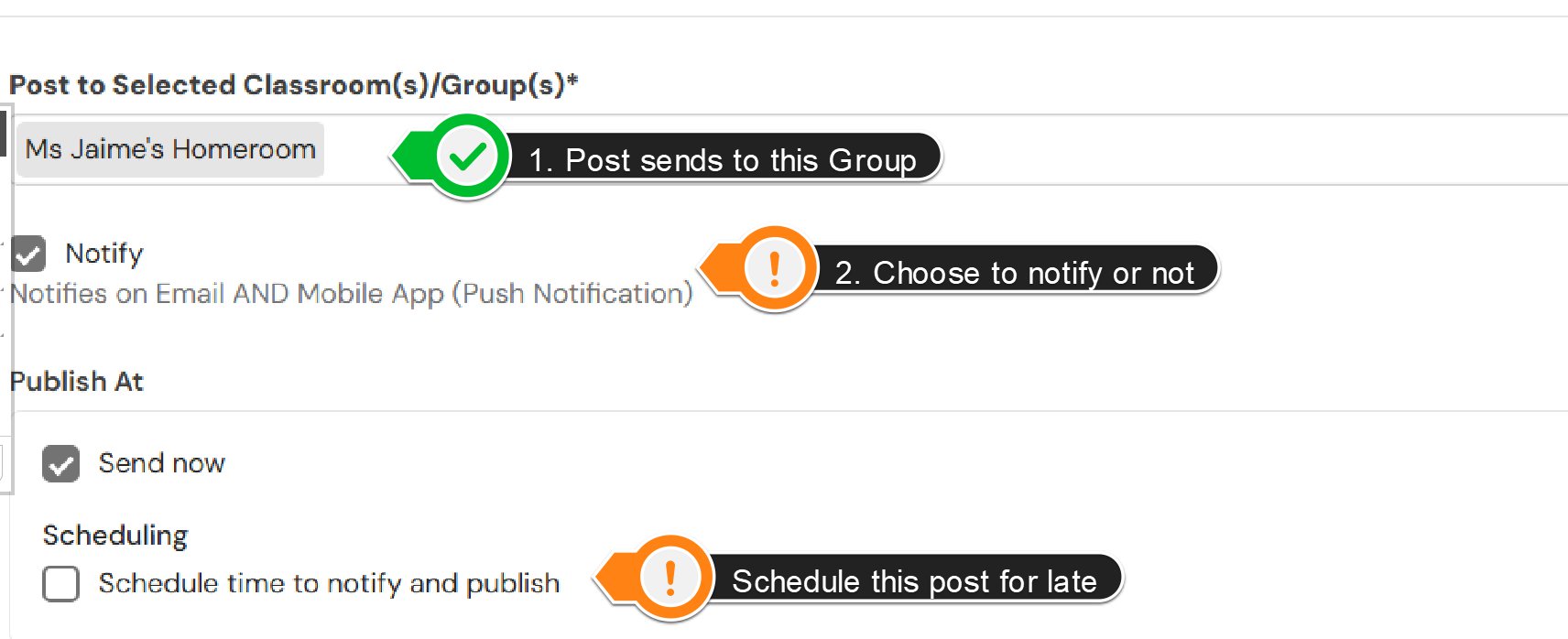The height and width of the screenshot is (639, 1568).
Task: Click the green checkmark callout icon
Action: tap(467, 157)
